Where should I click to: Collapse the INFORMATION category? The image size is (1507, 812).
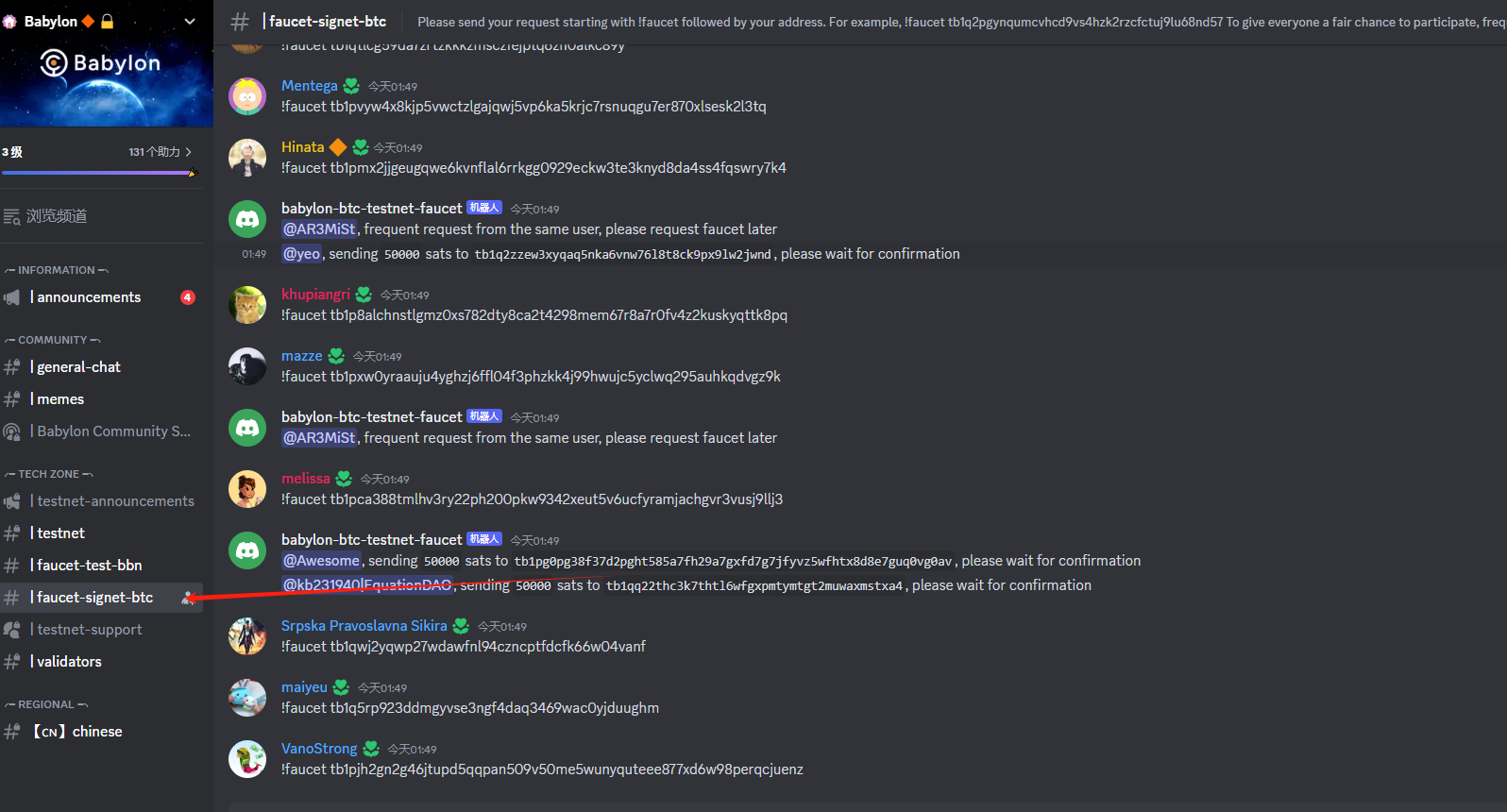click(57, 270)
